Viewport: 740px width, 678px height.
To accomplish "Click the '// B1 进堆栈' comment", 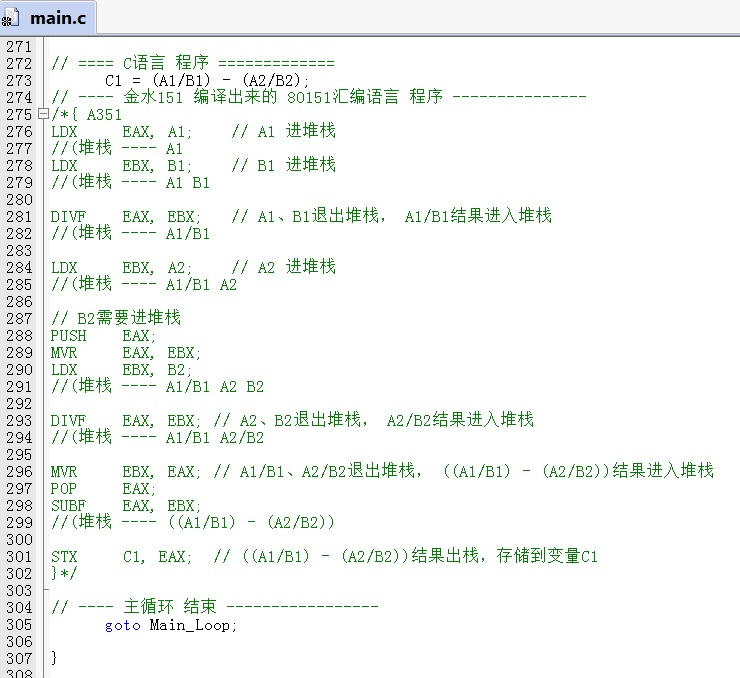I will click(284, 165).
